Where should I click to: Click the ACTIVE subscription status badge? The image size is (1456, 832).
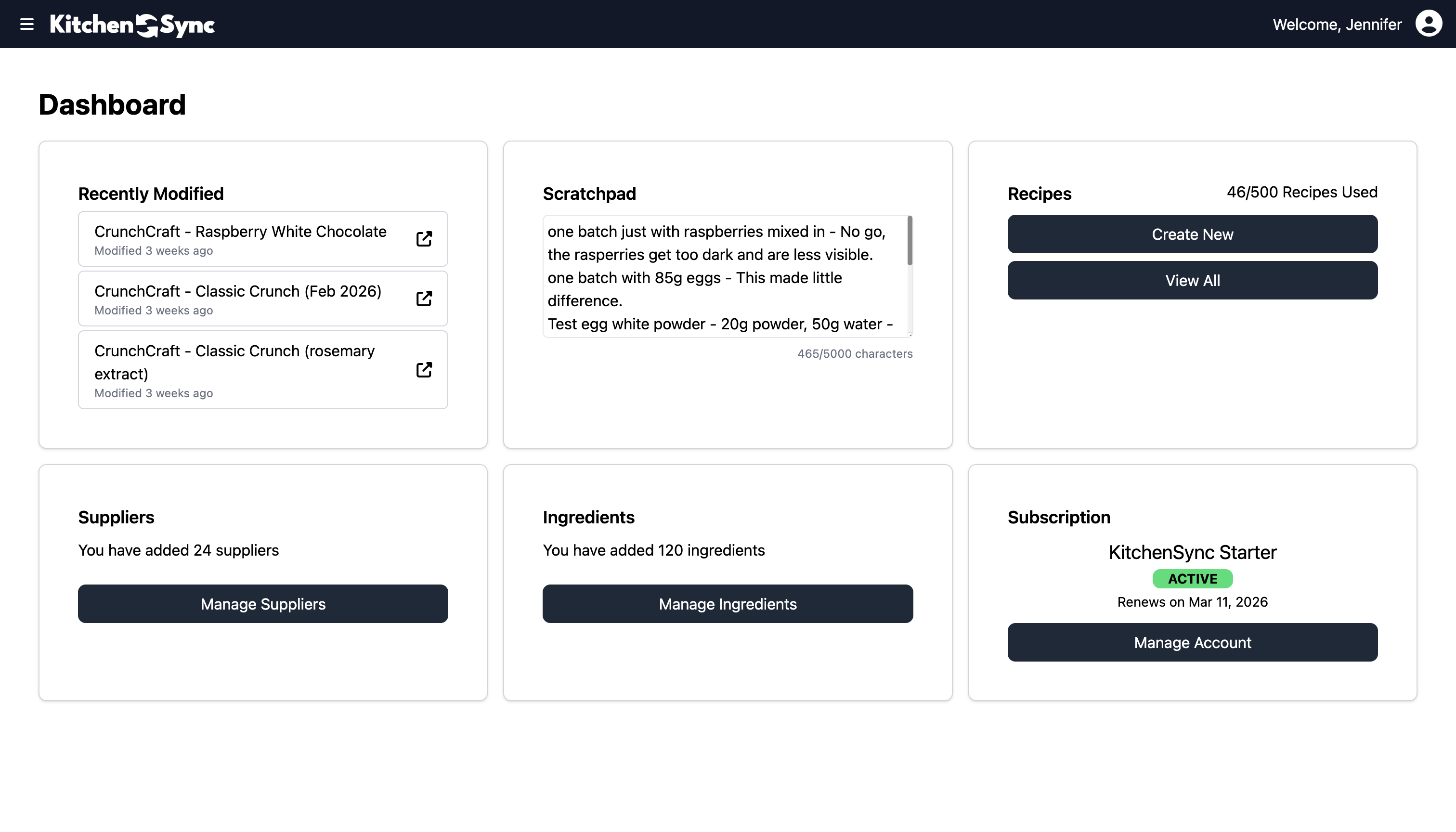click(1192, 578)
